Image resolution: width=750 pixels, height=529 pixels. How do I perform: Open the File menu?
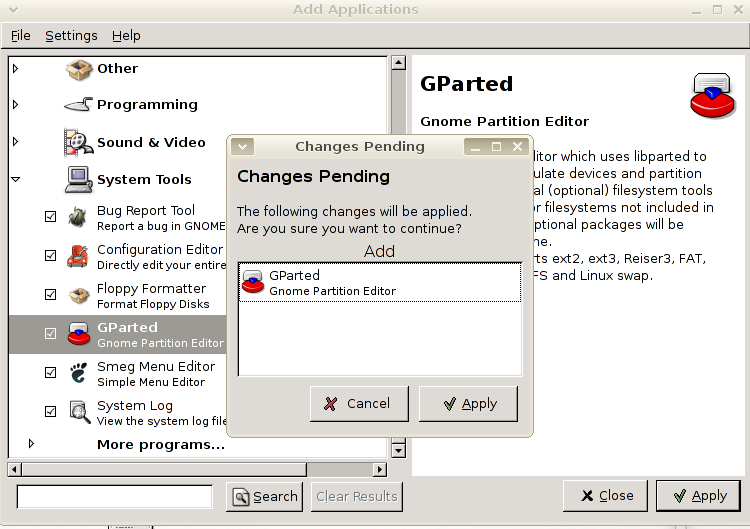click(21, 35)
